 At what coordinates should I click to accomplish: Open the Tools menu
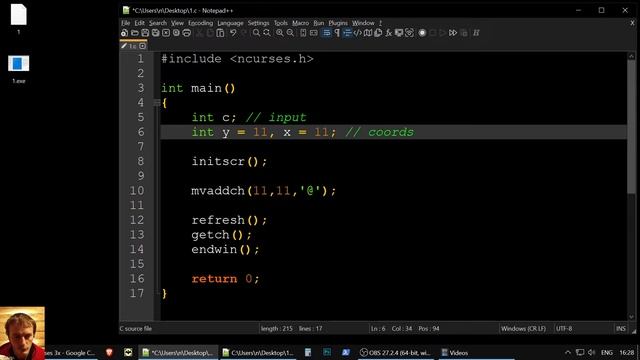point(281,23)
